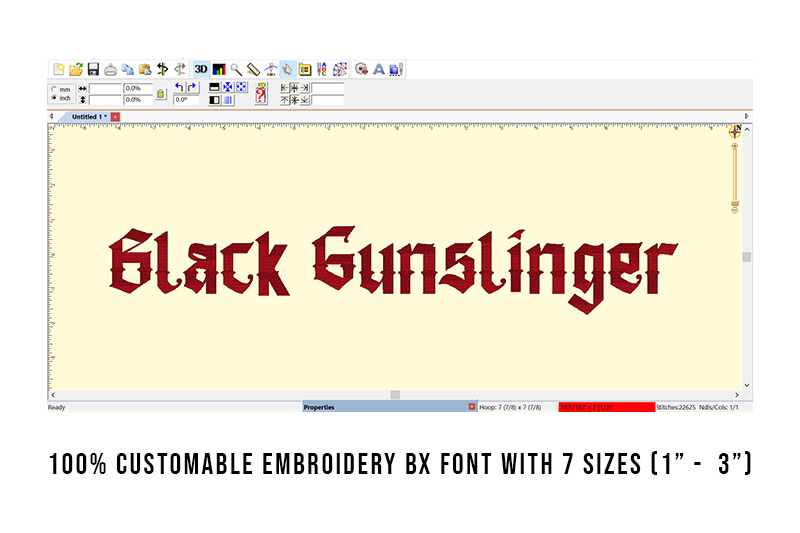Open the hoop preferences icon
Image resolution: width=800 pixels, height=533 pixels.
(x=305, y=69)
